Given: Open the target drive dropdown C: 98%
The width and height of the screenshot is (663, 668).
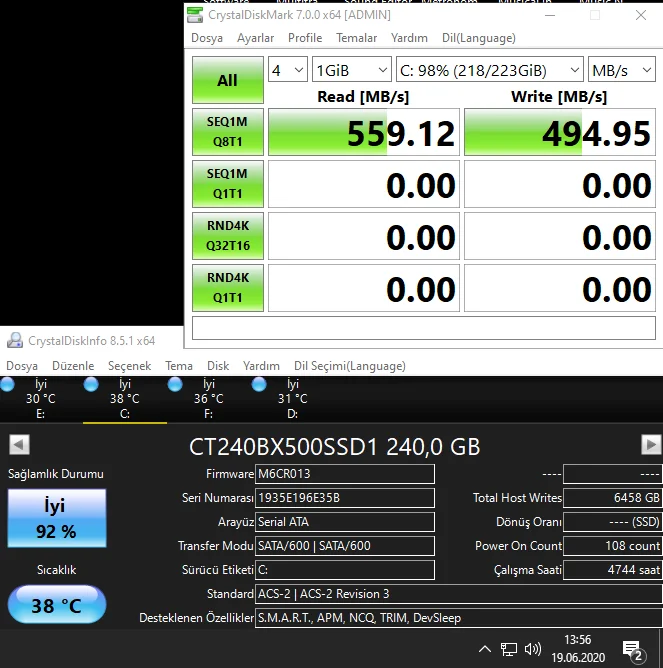Looking at the screenshot, I should [490, 69].
